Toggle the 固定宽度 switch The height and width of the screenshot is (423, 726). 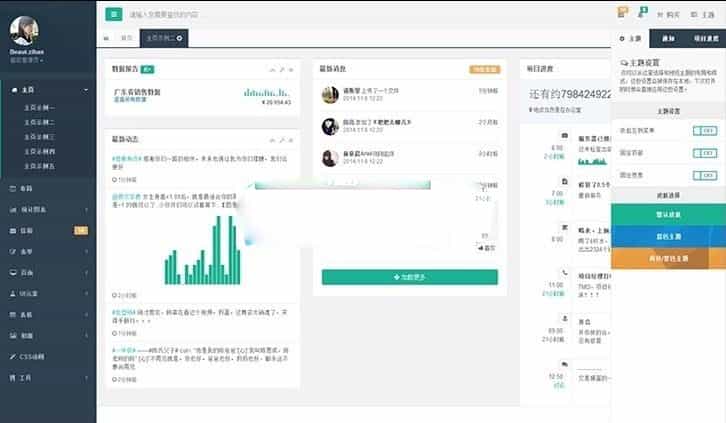pyautogui.click(x=705, y=175)
